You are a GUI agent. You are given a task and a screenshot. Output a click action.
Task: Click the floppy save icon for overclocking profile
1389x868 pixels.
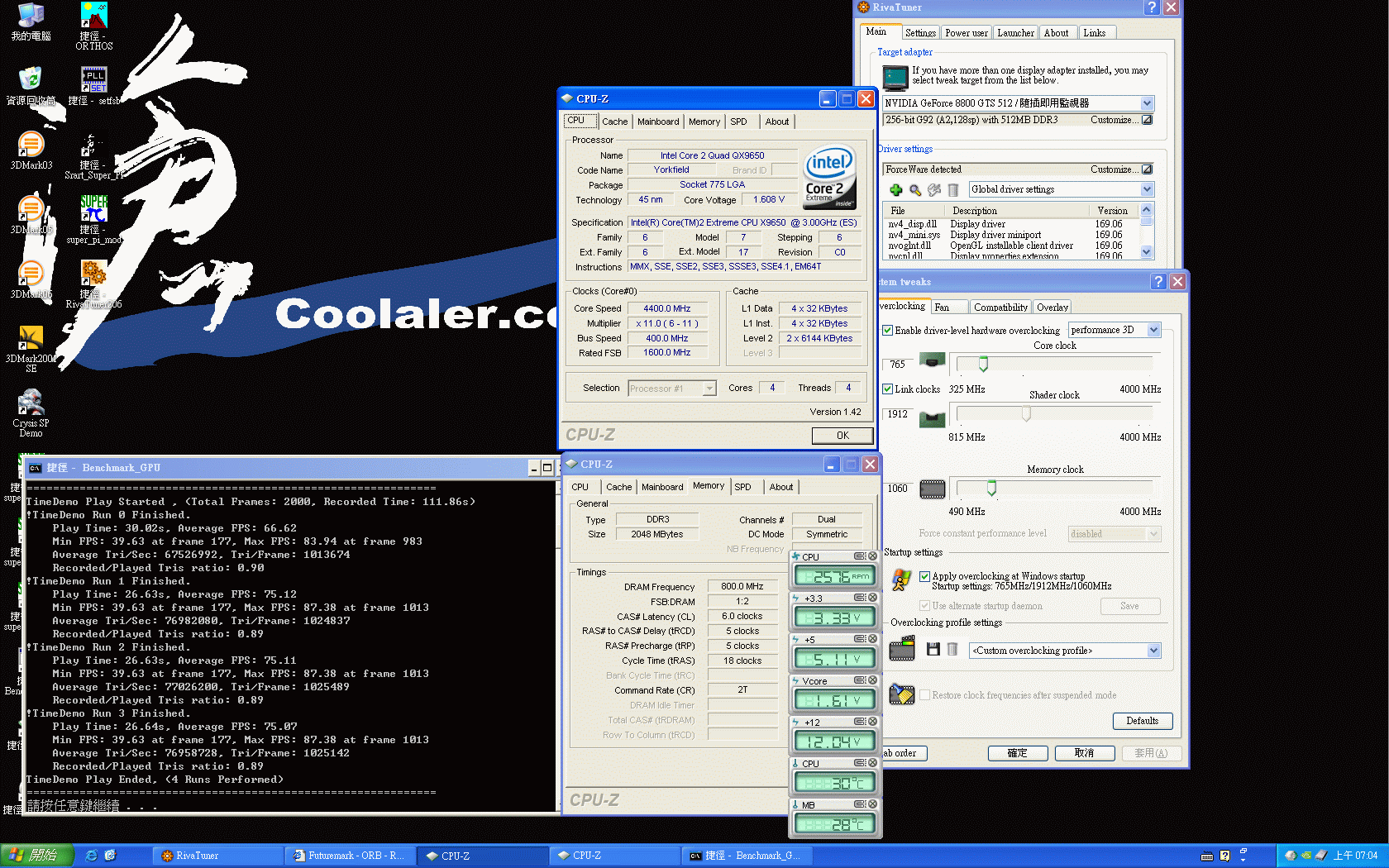[x=933, y=650]
